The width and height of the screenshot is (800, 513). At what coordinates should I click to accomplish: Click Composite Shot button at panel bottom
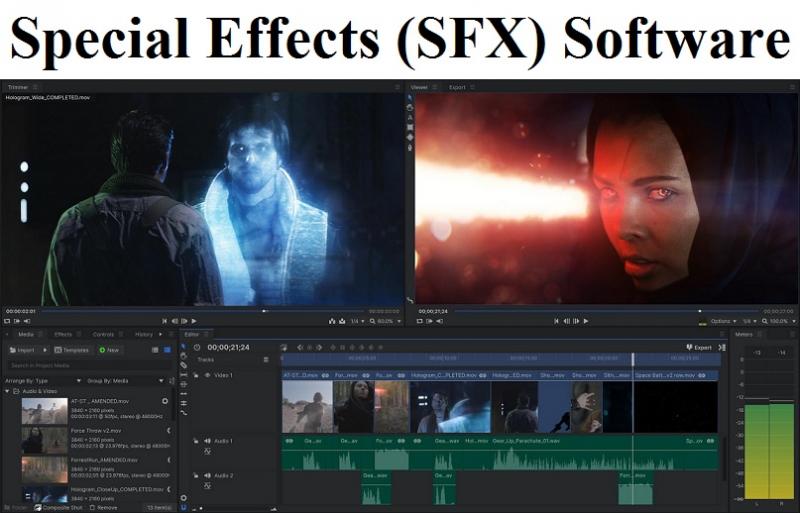pos(58,508)
